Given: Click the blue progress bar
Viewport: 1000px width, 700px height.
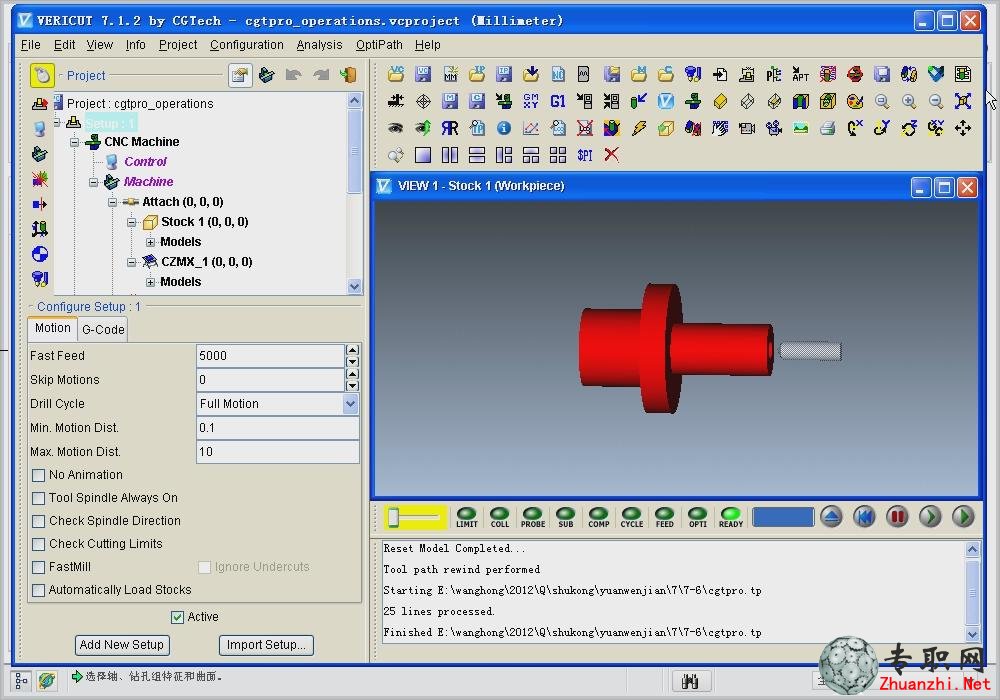Looking at the screenshot, I should click(x=783, y=517).
